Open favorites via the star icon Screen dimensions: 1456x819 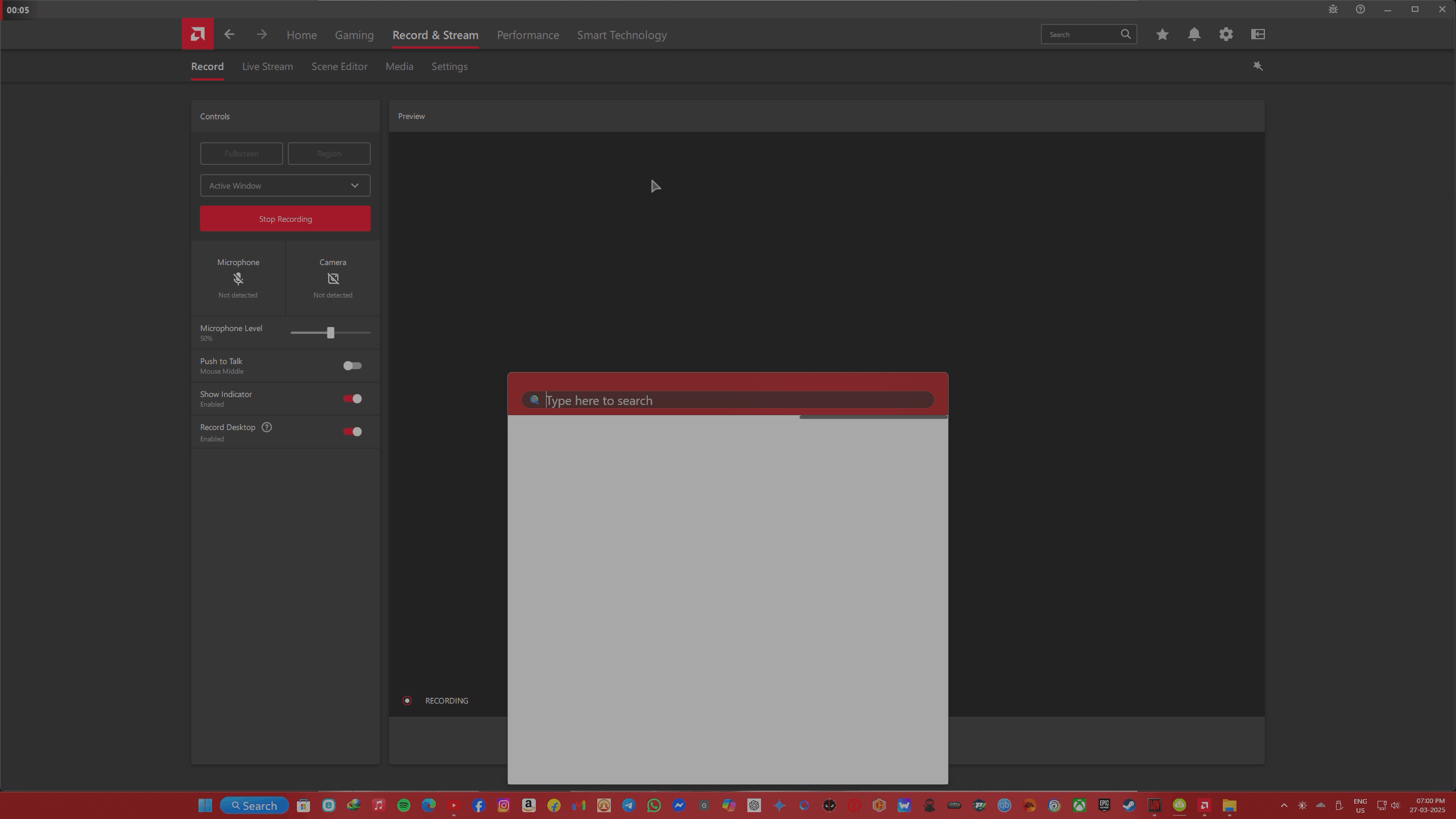tap(1162, 34)
